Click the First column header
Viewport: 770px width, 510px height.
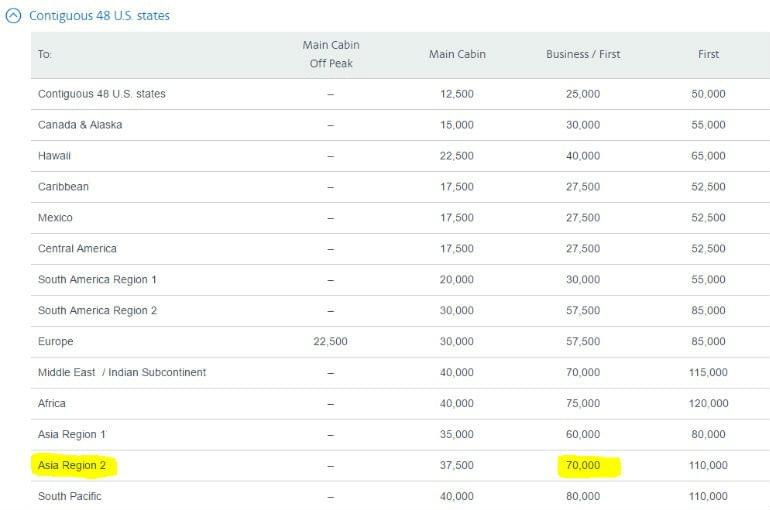click(x=708, y=54)
